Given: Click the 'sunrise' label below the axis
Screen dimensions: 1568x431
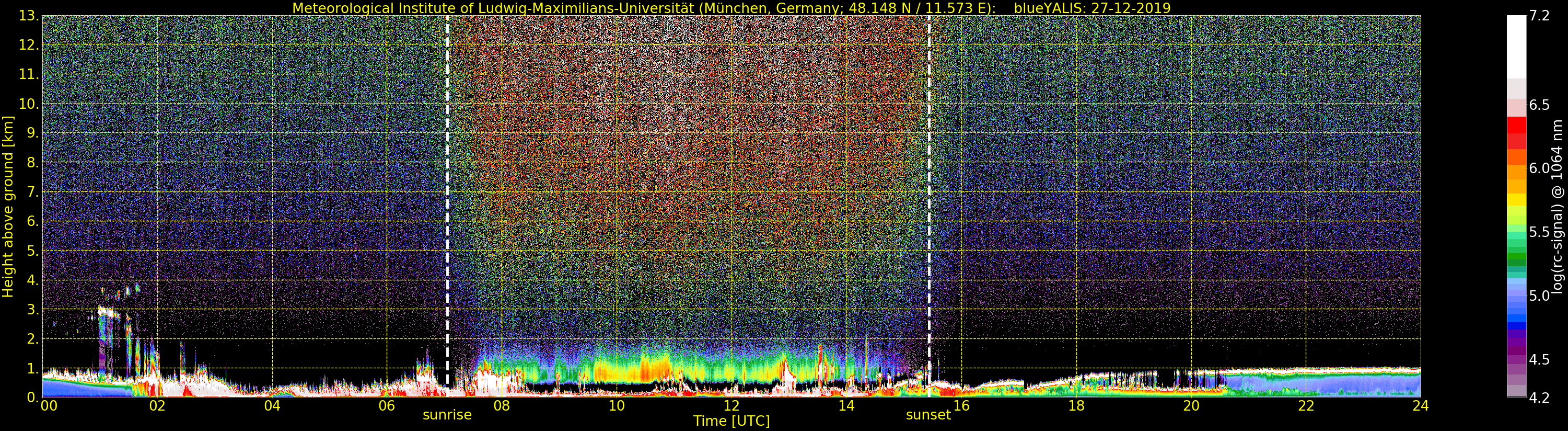Looking at the screenshot, I should [x=447, y=415].
